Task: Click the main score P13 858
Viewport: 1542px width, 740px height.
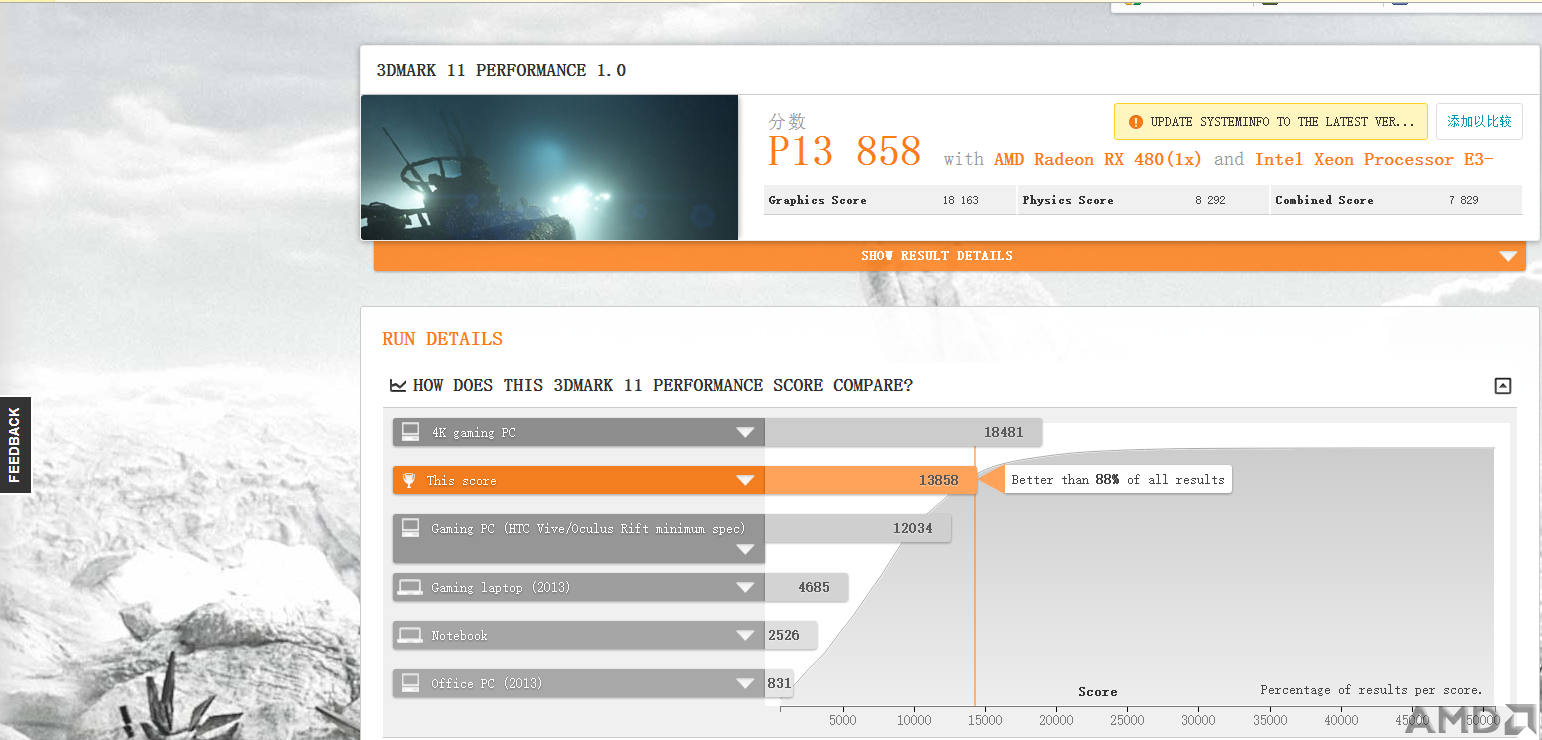Action: [x=844, y=152]
